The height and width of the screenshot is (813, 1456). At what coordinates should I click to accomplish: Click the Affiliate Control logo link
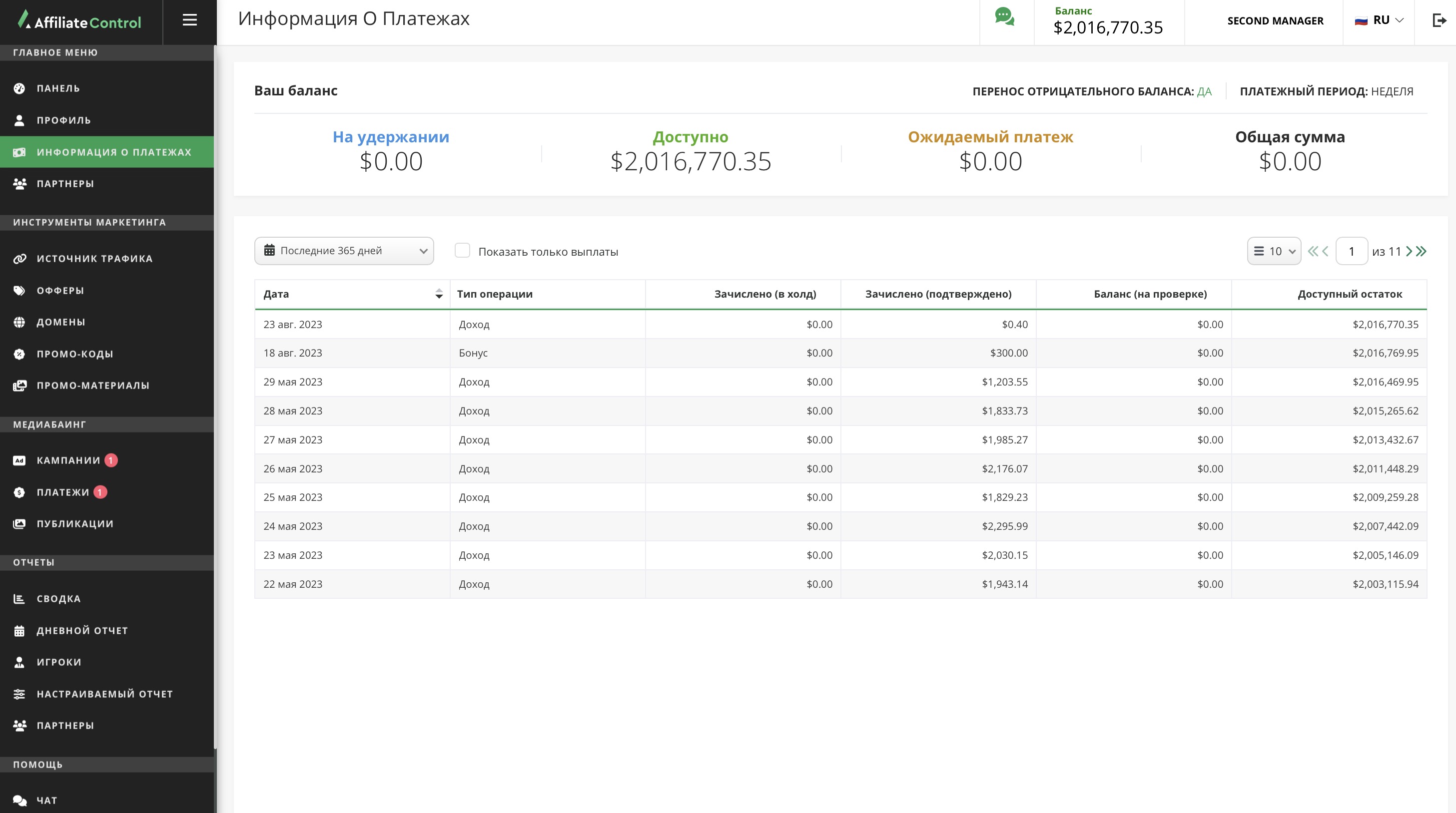tap(80, 21)
